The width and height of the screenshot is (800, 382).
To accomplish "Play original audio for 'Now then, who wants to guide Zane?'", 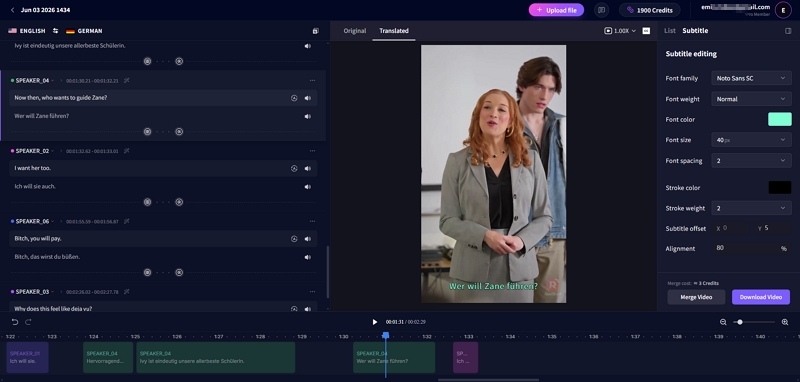I will pos(308,98).
